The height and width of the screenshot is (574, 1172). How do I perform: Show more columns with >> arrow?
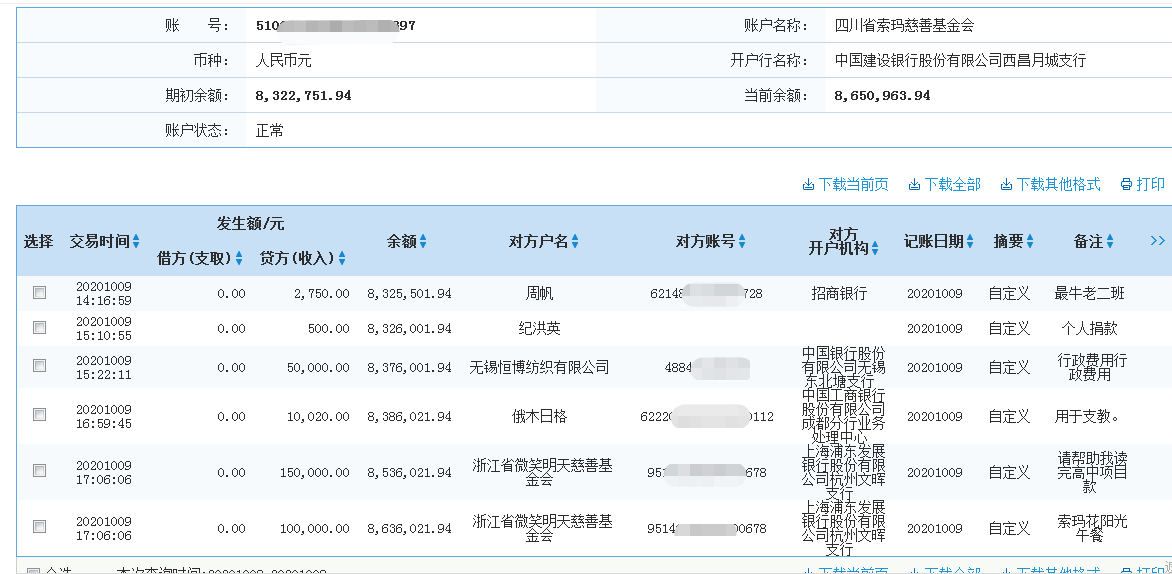tap(1158, 241)
